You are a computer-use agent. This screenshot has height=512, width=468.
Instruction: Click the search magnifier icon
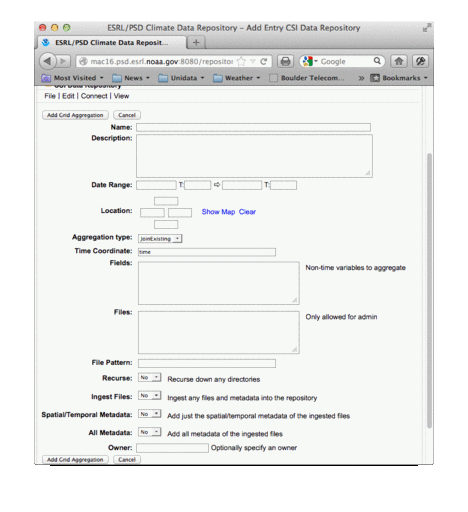pos(377,61)
